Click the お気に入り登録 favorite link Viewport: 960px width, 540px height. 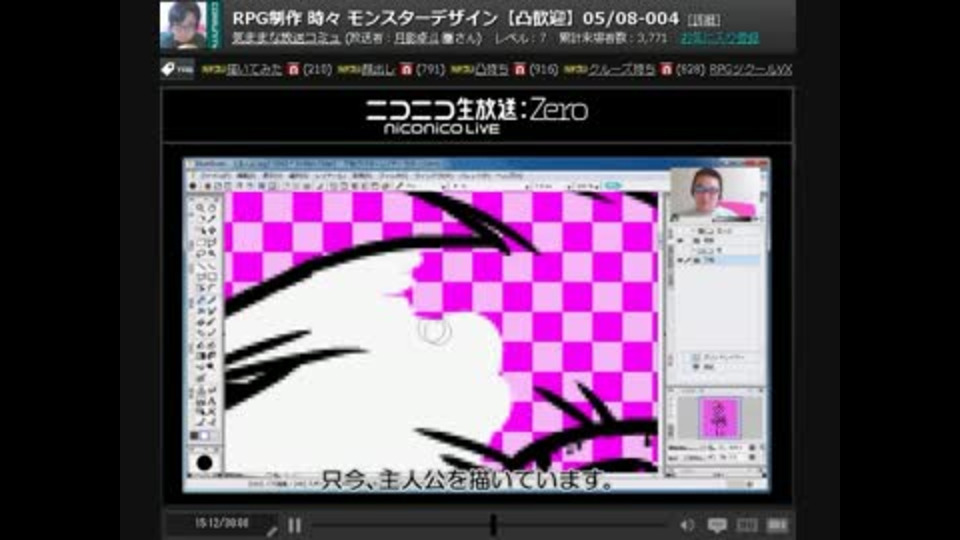pos(720,38)
